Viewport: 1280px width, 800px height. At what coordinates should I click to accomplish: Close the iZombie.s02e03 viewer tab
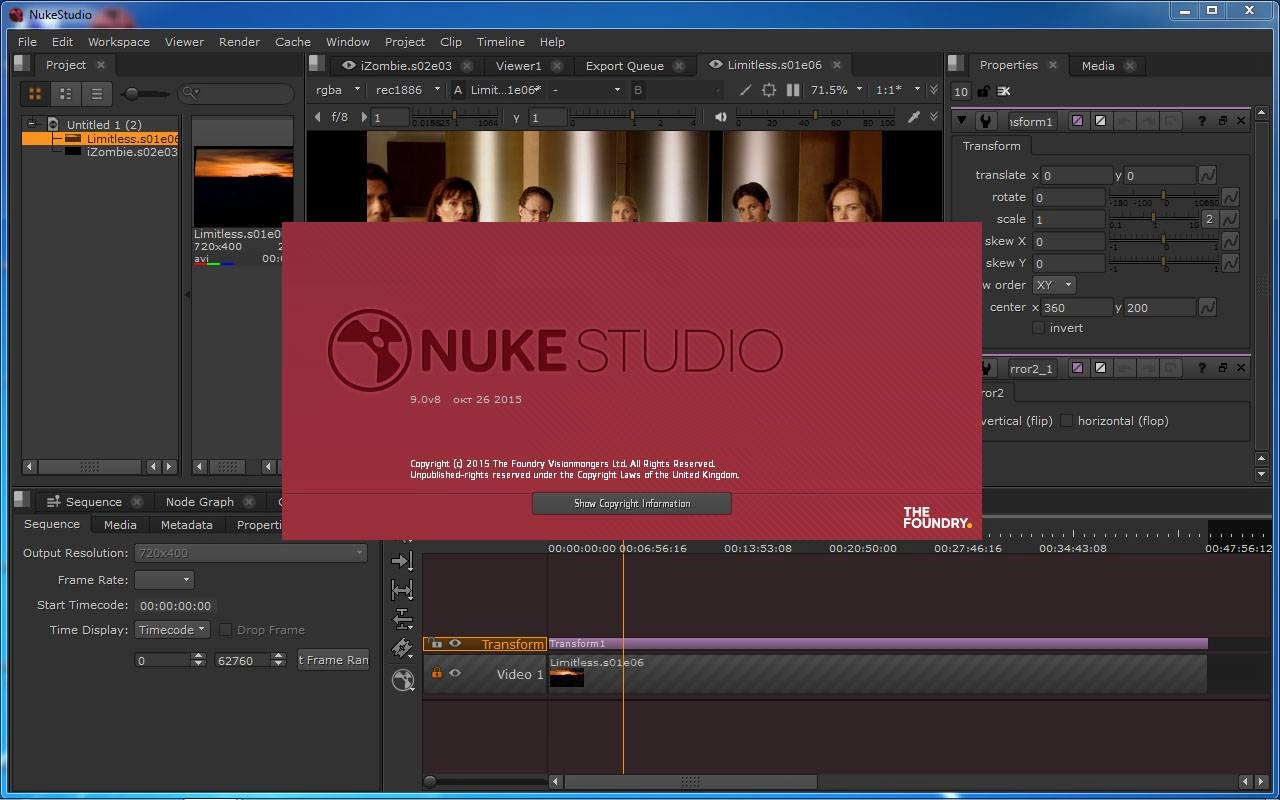coord(467,66)
